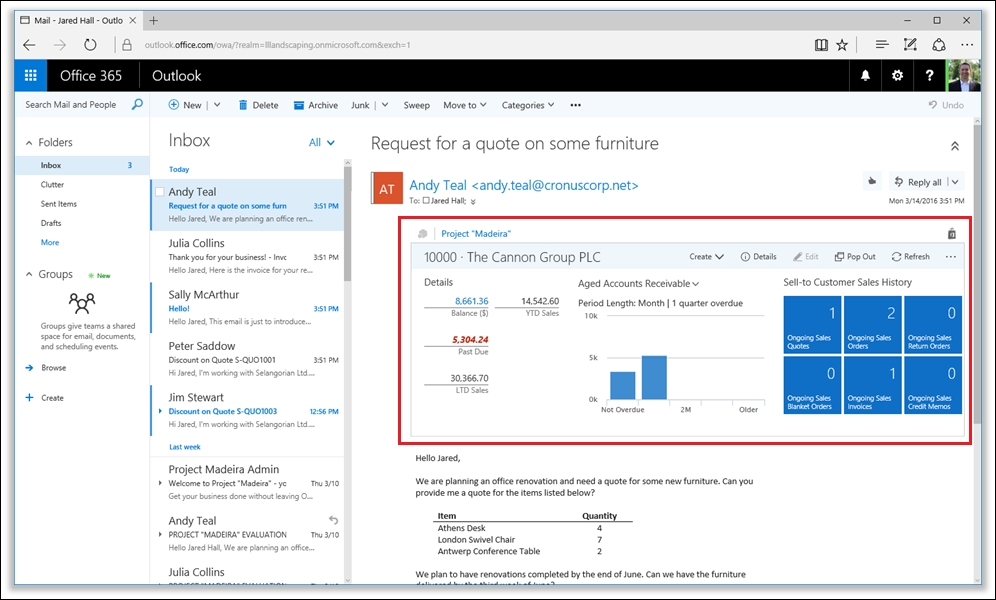Open the Ongoing Sales Orders tile
The height and width of the screenshot is (600, 996).
tap(872, 324)
